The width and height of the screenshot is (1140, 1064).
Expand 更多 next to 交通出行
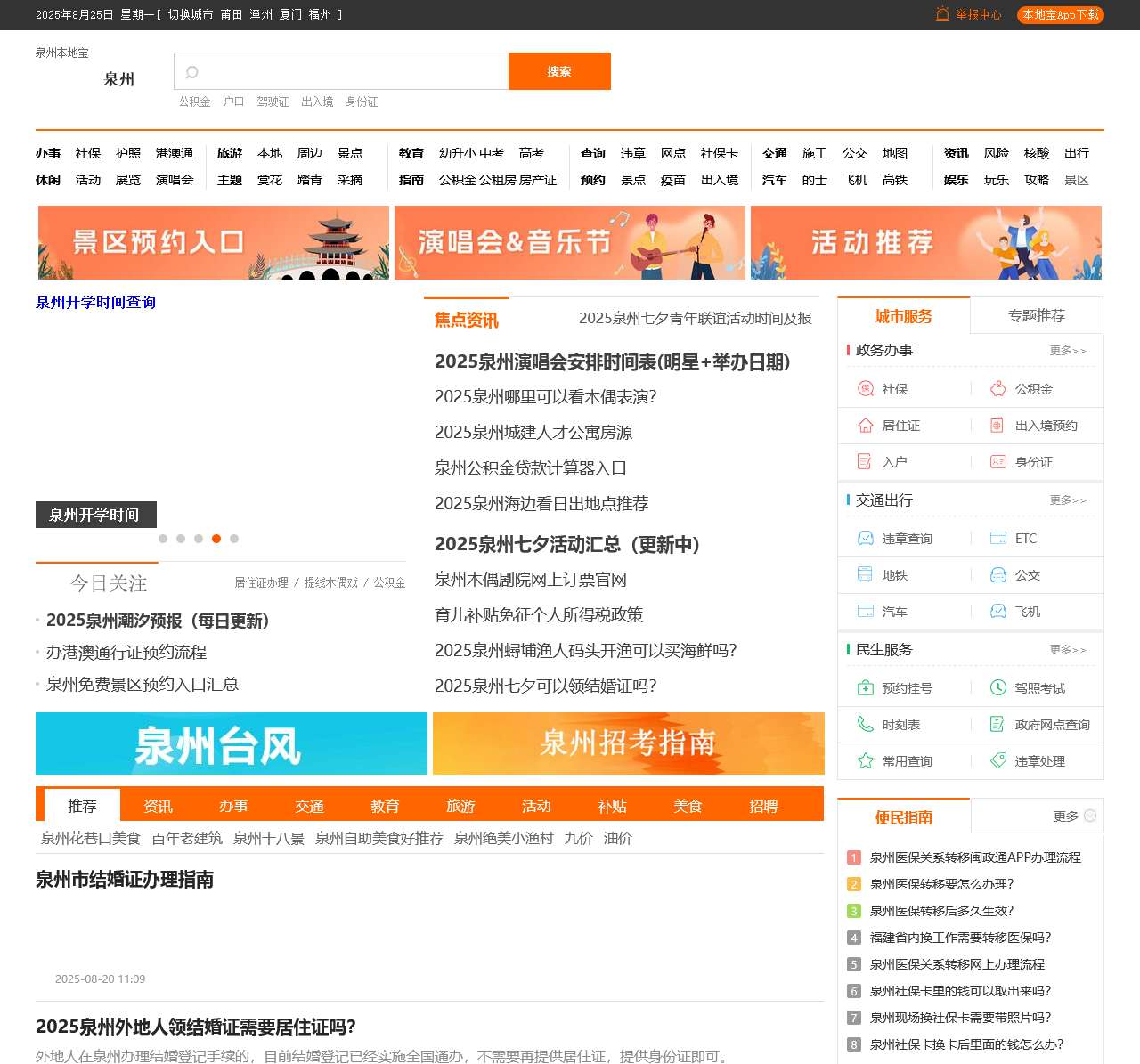tap(1067, 500)
